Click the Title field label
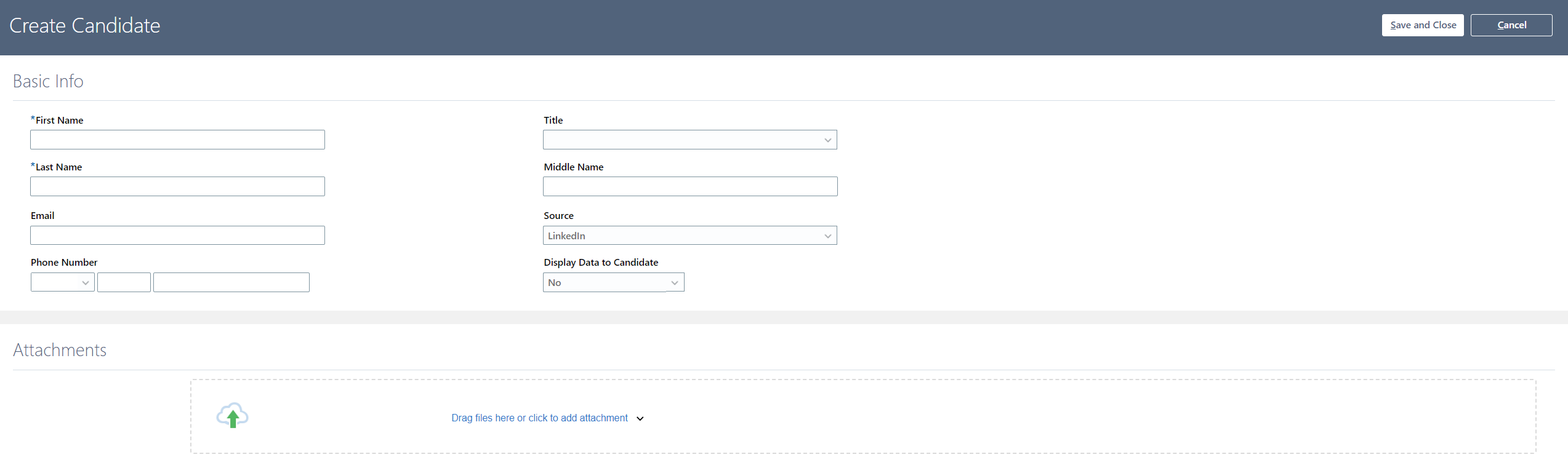The height and width of the screenshot is (465, 1568). pos(553,121)
